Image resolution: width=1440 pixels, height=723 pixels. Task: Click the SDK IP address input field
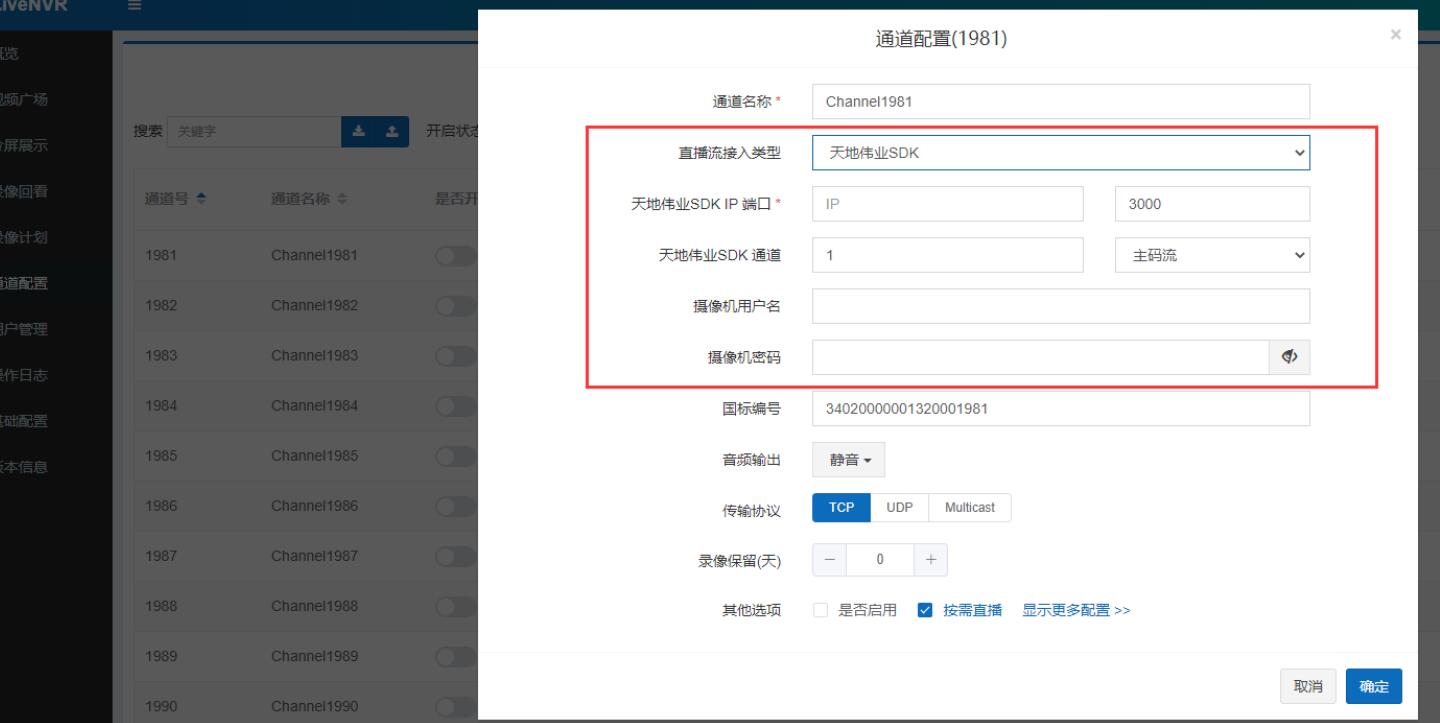pos(948,204)
